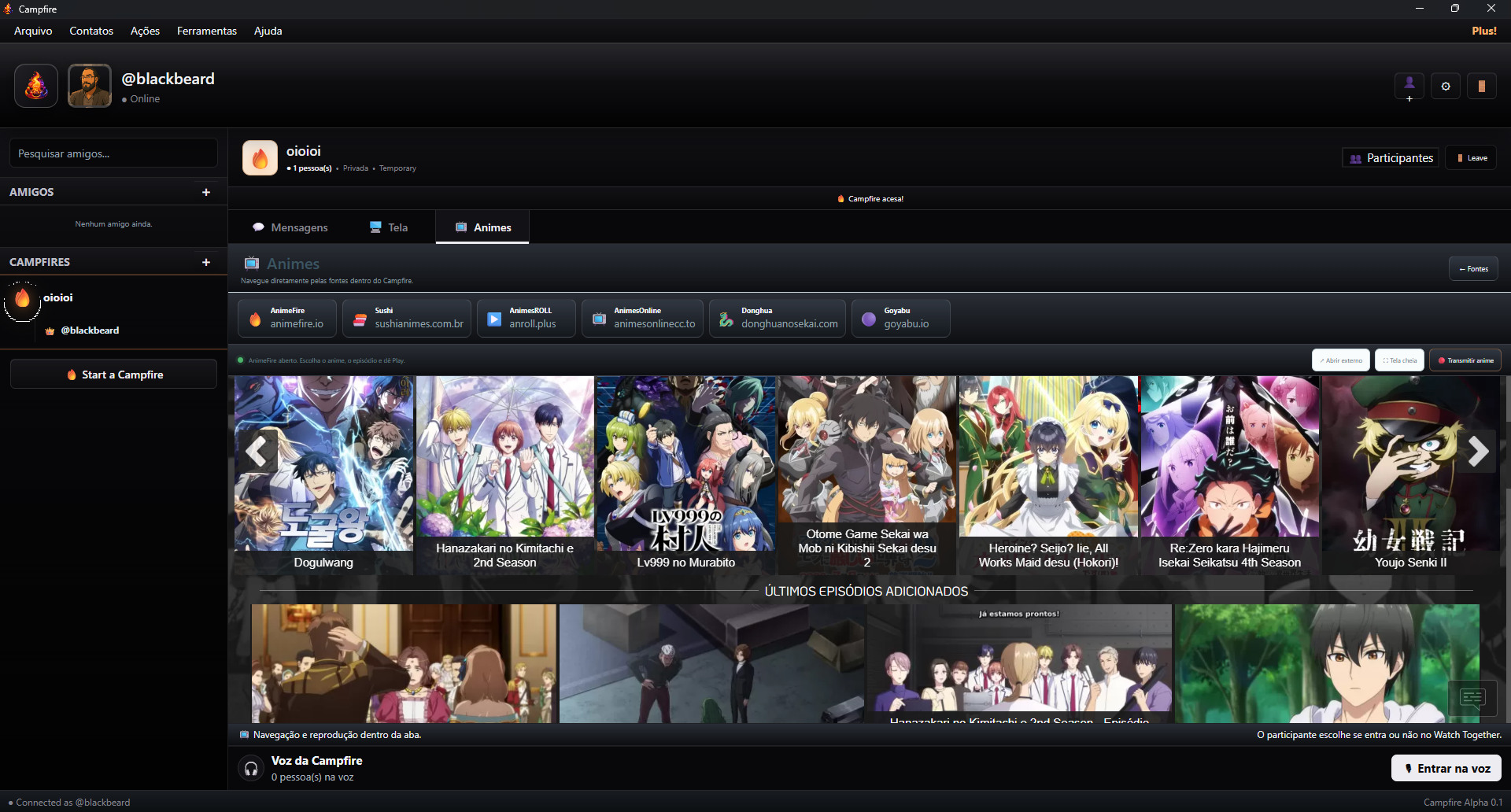
Task: Click the Campfire flame logo icon
Action: click(x=36, y=86)
